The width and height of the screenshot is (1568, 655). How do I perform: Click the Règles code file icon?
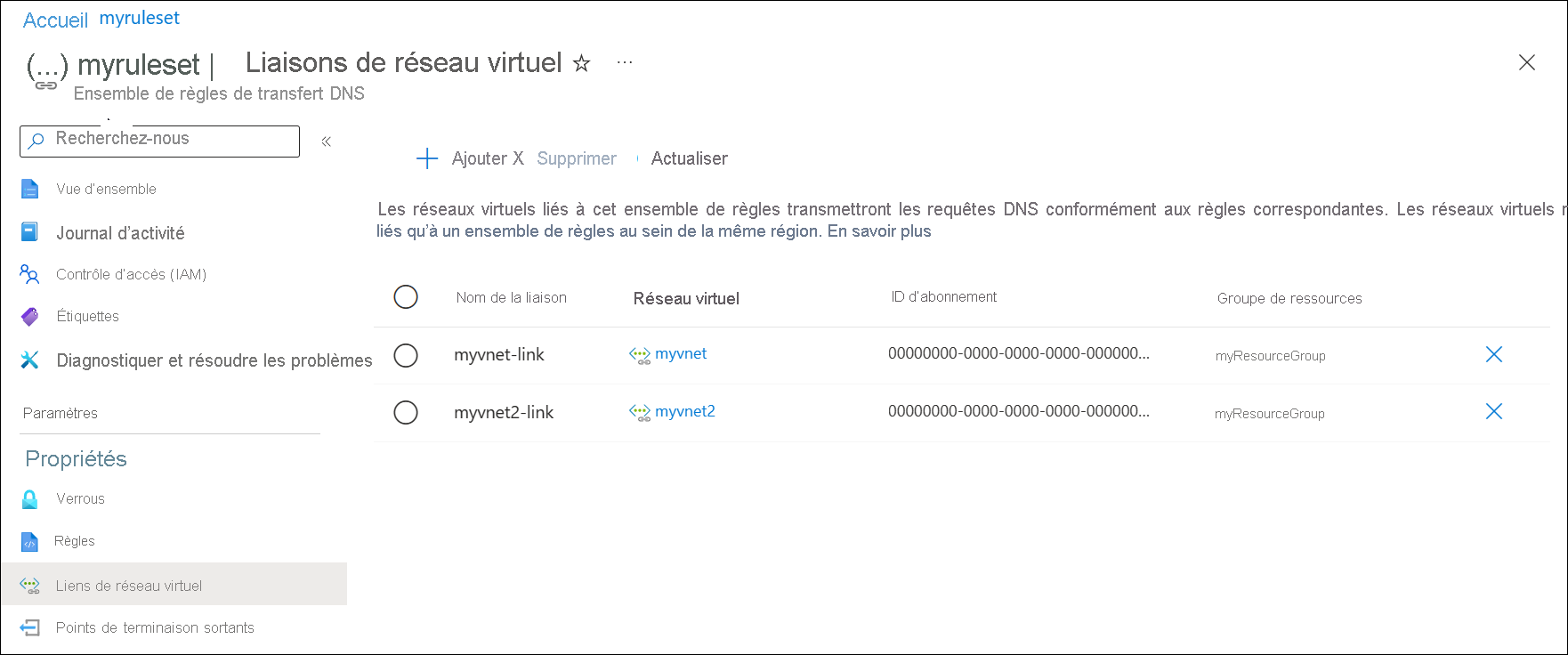click(29, 541)
